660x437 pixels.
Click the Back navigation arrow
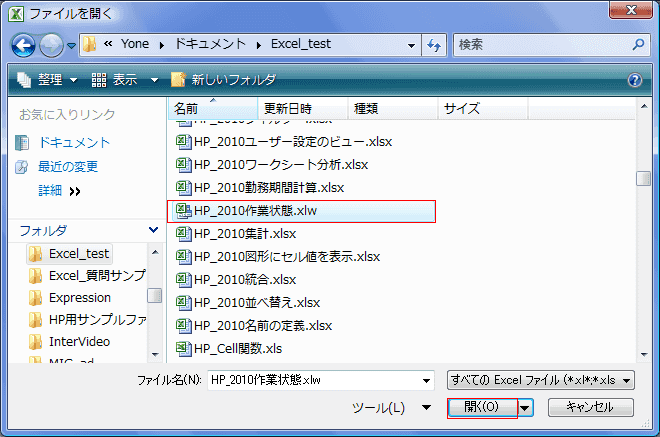tap(23, 45)
